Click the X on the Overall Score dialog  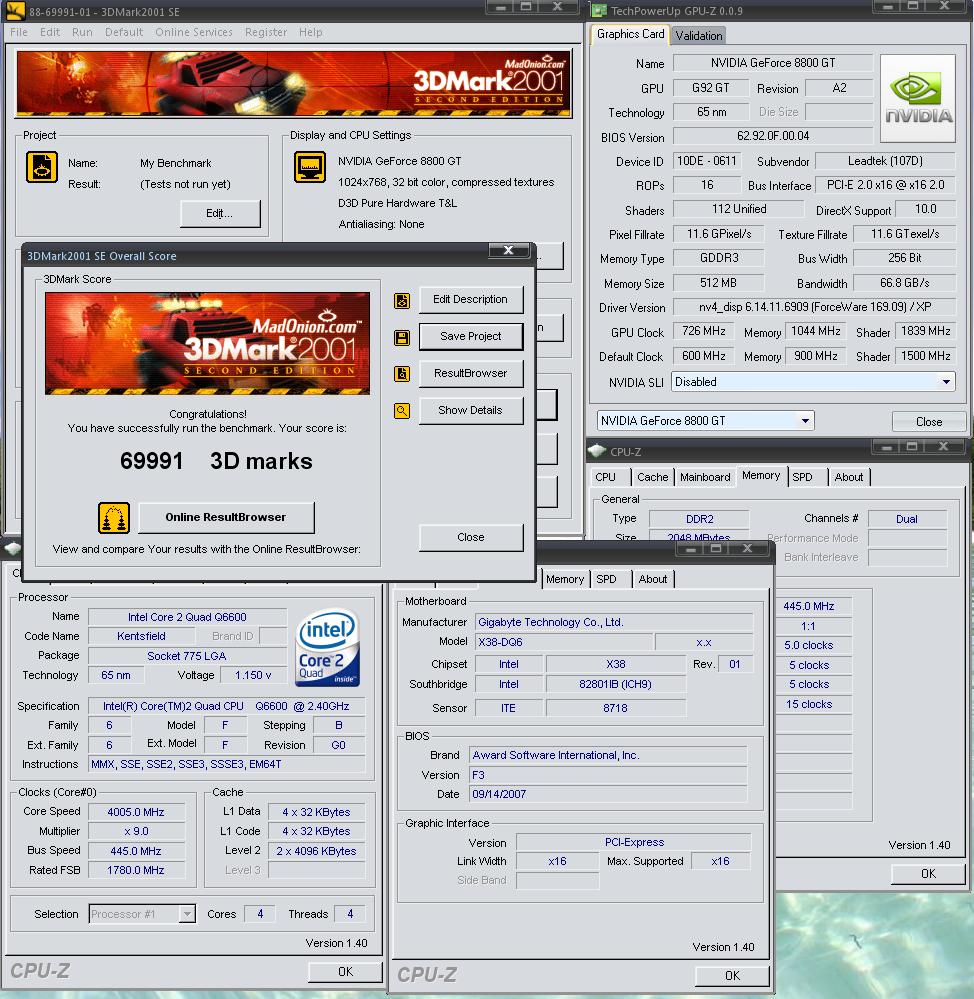(x=509, y=250)
